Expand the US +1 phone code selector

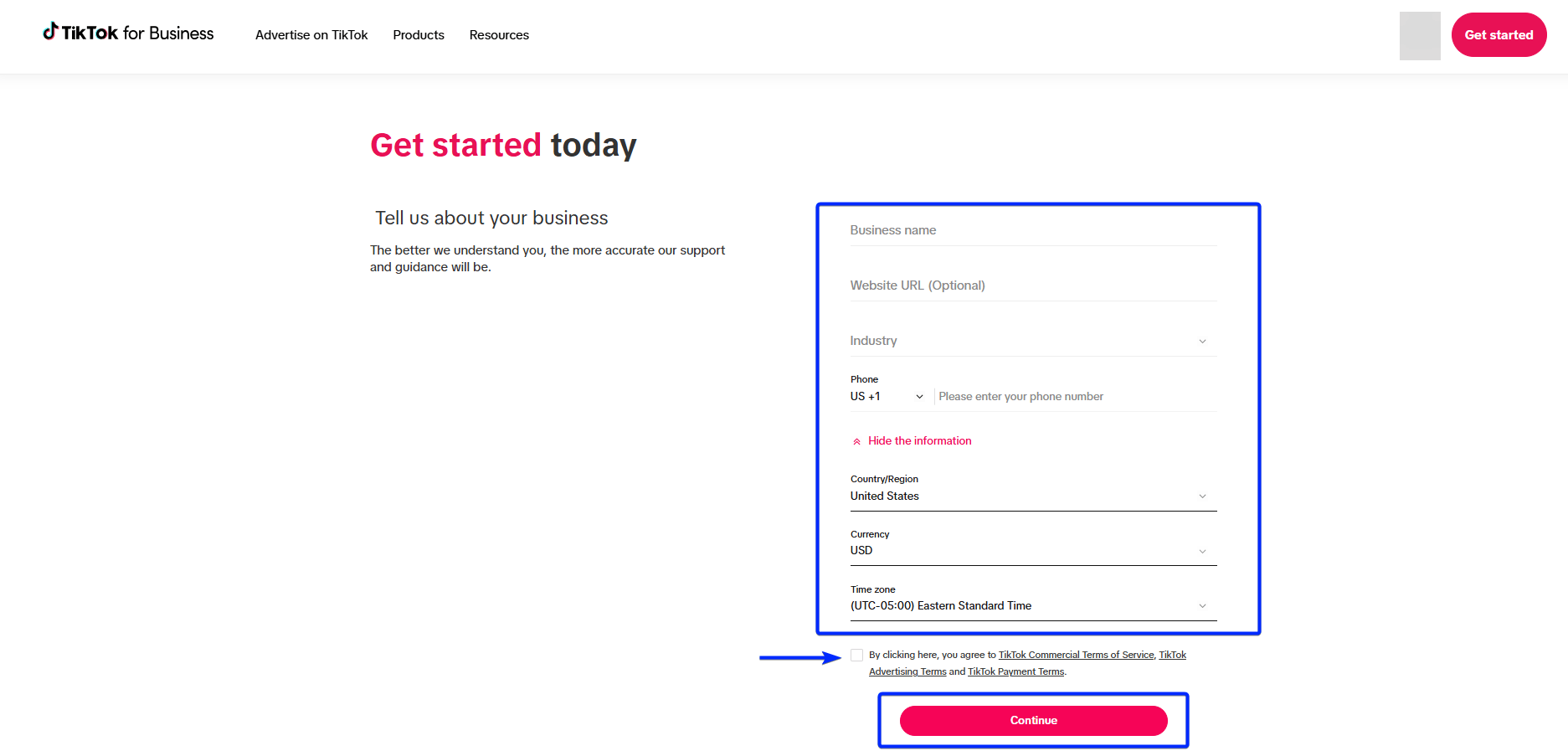(x=887, y=397)
